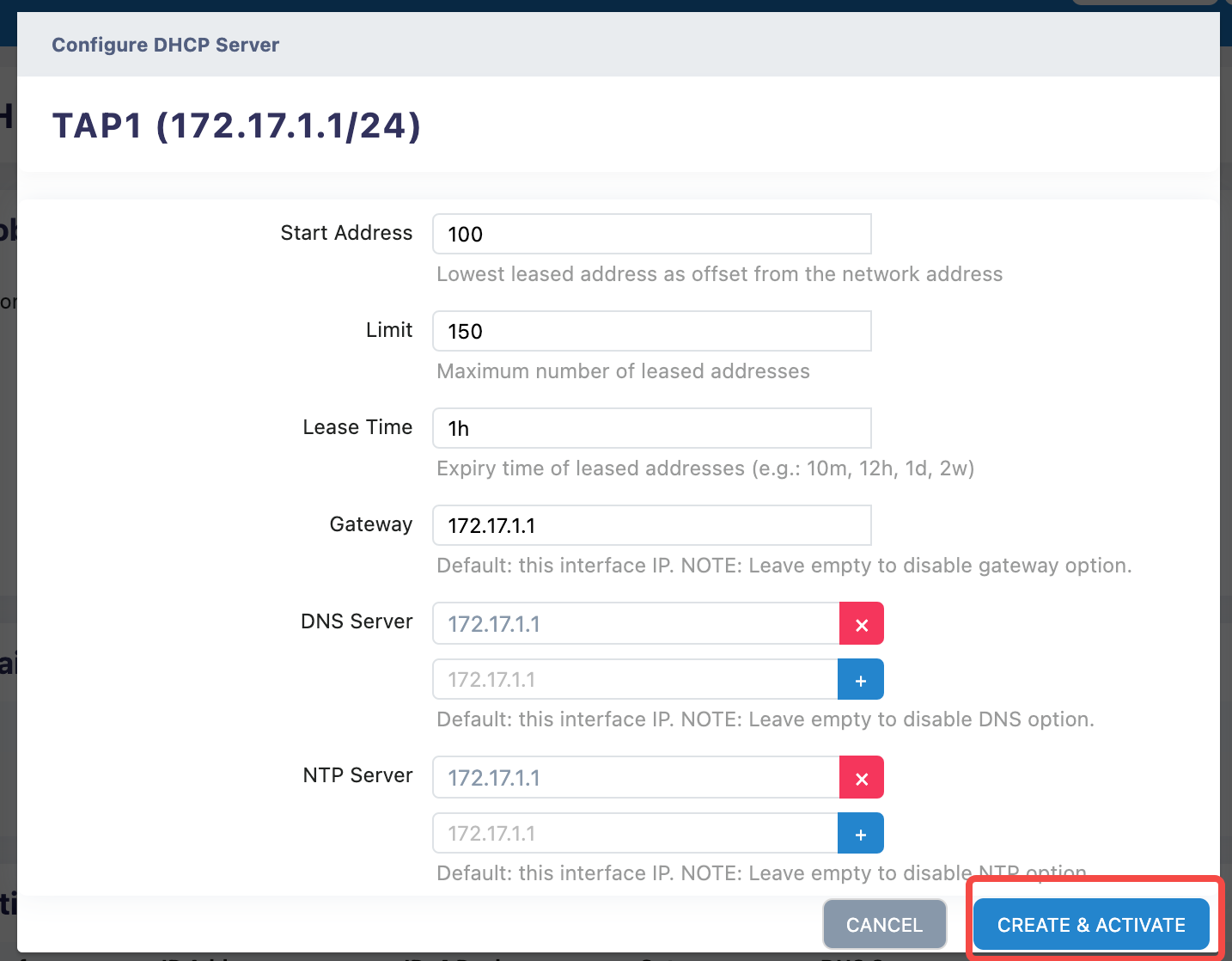The height and width of the screenshot is (961, 1232).
Task: Click the empty new DNS Server input
Action: point(635,680)
